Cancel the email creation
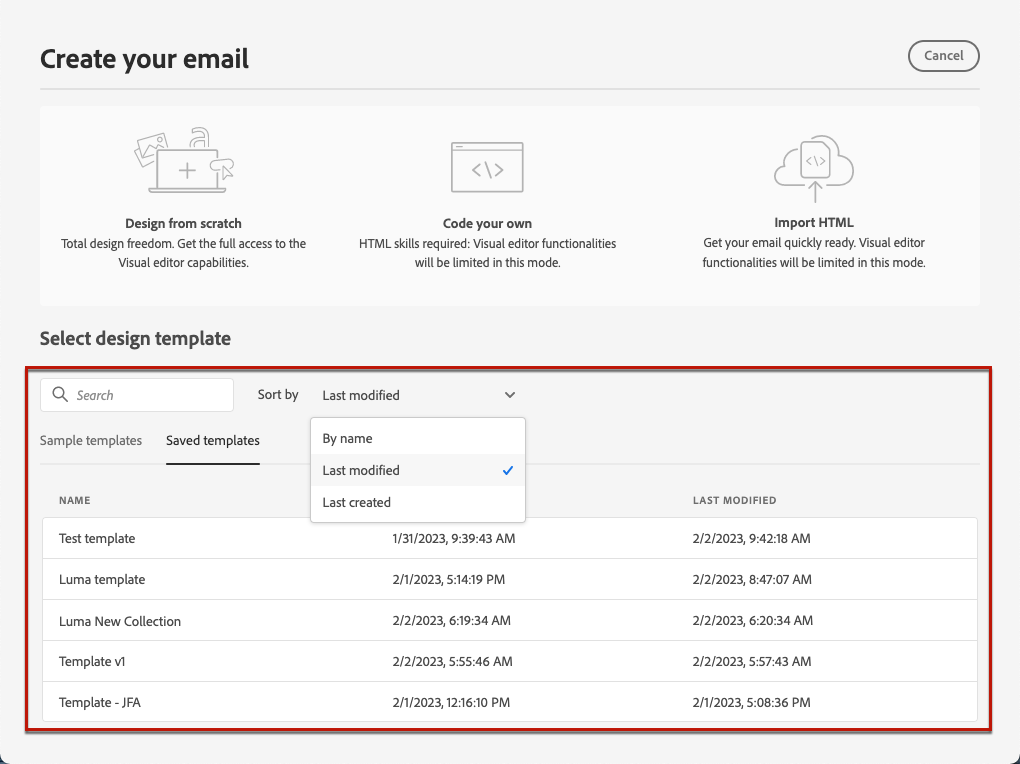The width and height of the screenshot is (1020, 764). (x=943, y=56)
